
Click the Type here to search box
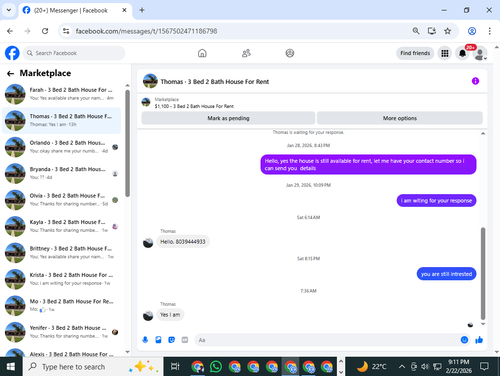[x=92, y=367]
